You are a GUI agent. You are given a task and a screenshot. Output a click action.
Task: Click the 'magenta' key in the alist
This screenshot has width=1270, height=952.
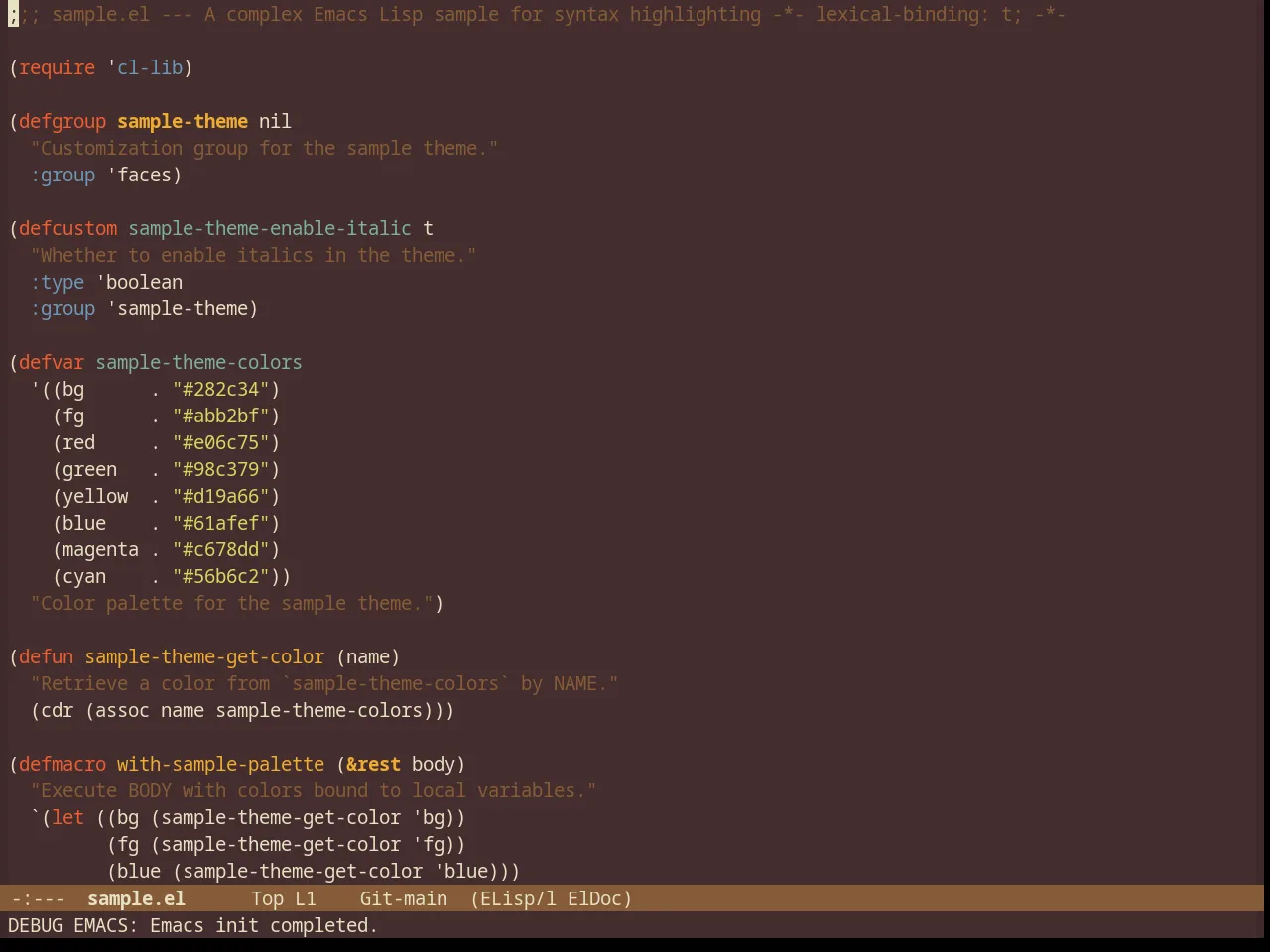click(x=100, y=549)
